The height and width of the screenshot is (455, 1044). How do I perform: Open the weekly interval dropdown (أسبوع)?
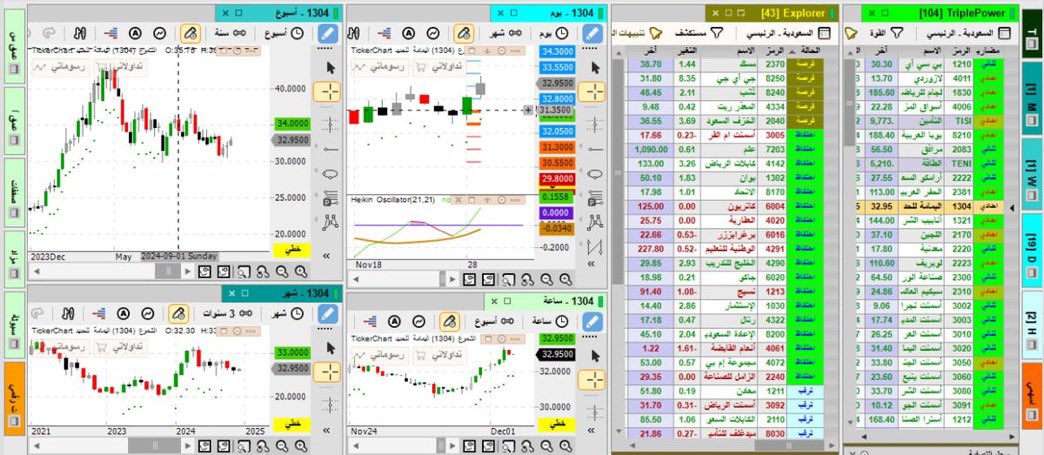click(x=284, y=33)
